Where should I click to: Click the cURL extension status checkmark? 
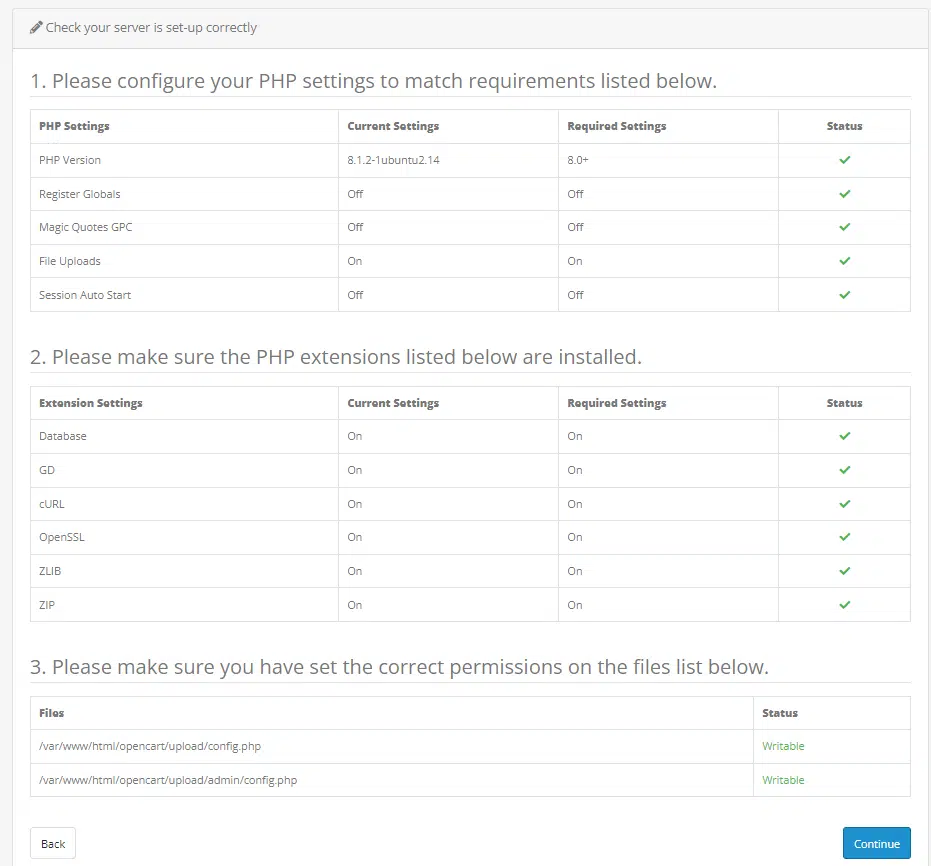coord(844,504)
